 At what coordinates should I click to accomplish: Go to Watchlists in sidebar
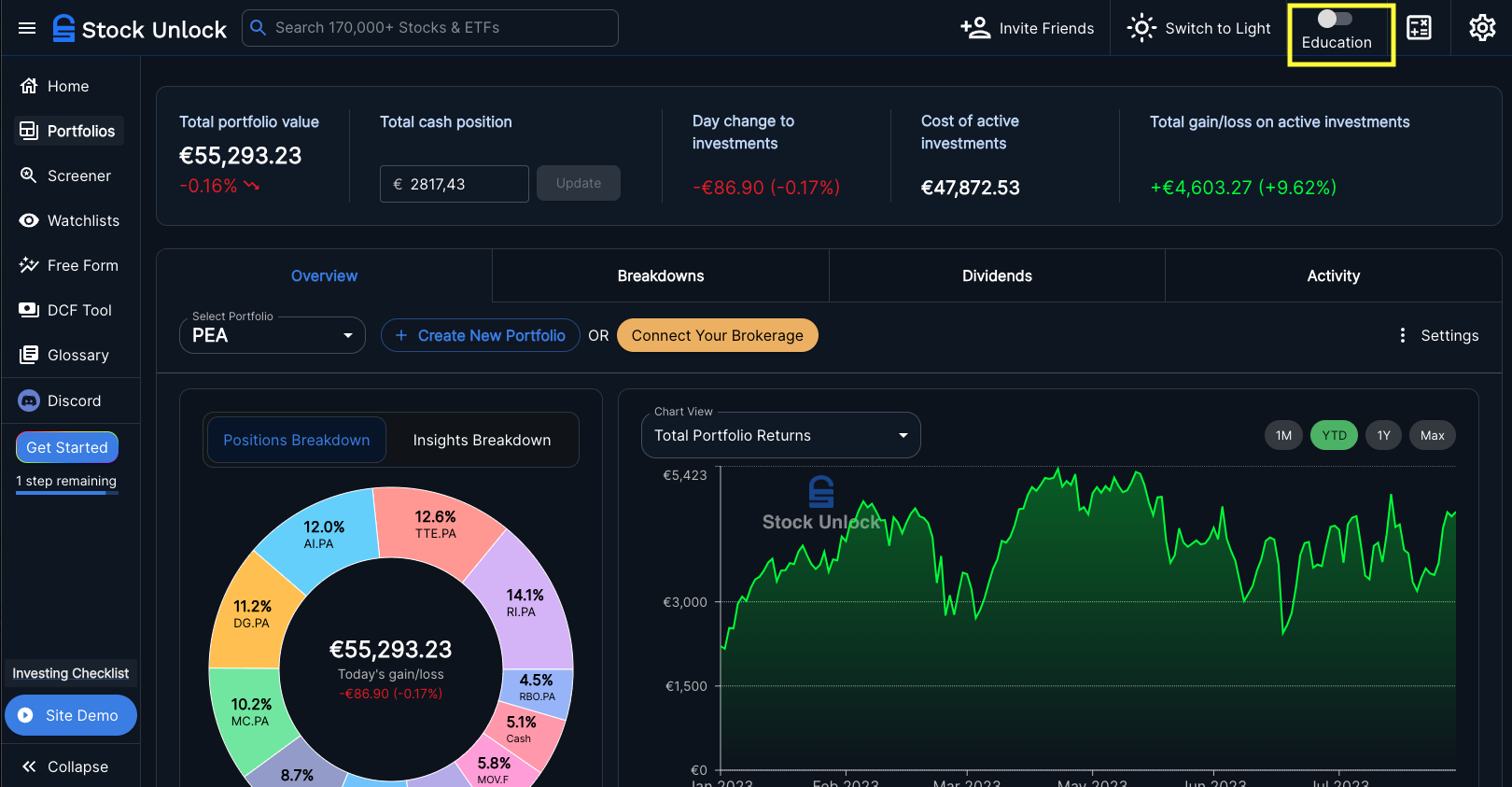coord(70,220)
